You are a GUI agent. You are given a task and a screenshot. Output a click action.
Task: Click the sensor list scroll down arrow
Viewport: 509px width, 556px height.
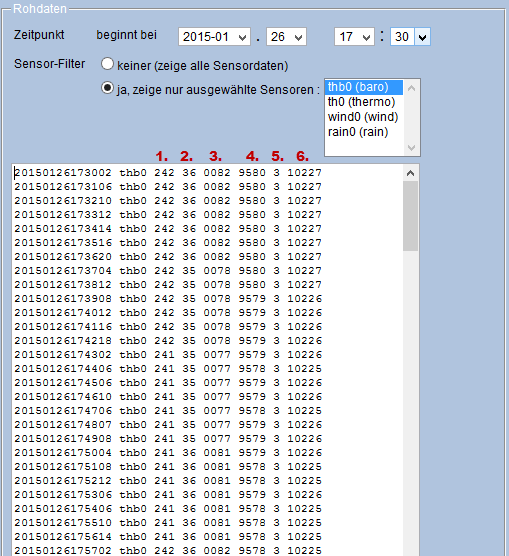411,148
